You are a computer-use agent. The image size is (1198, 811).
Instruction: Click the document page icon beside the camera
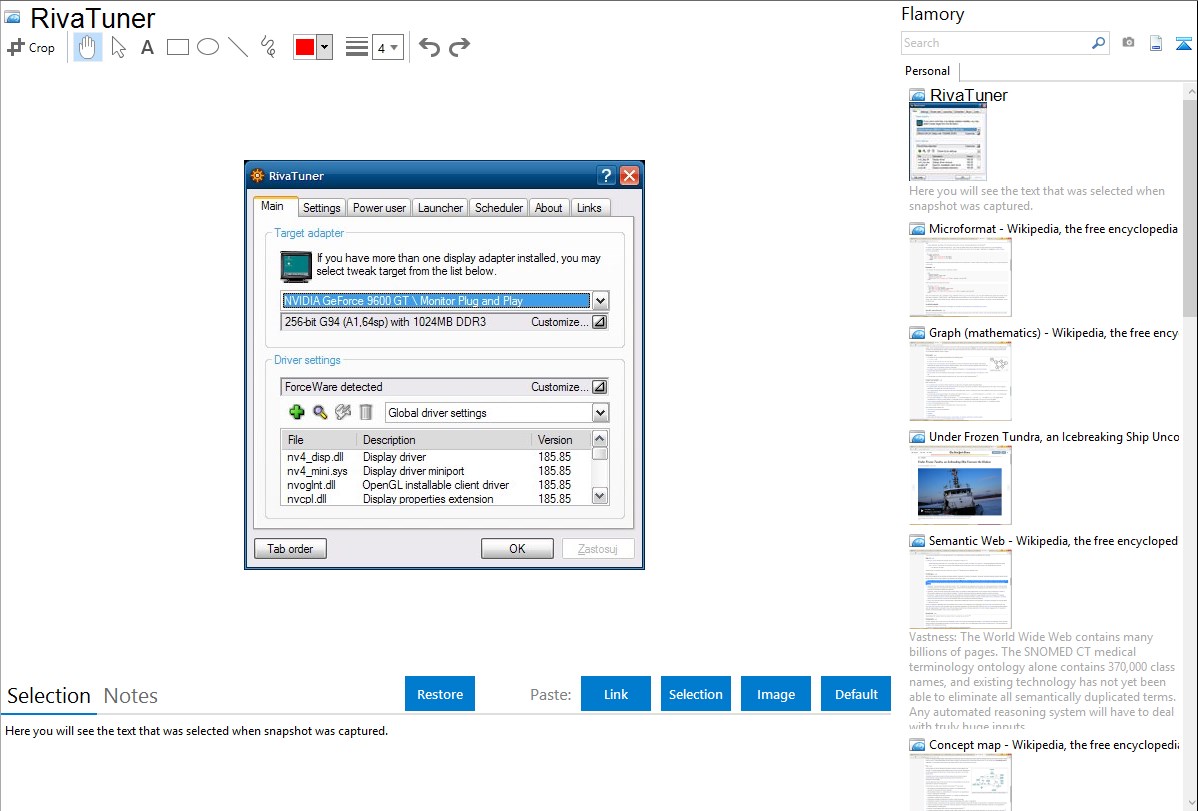[1156, 43]
